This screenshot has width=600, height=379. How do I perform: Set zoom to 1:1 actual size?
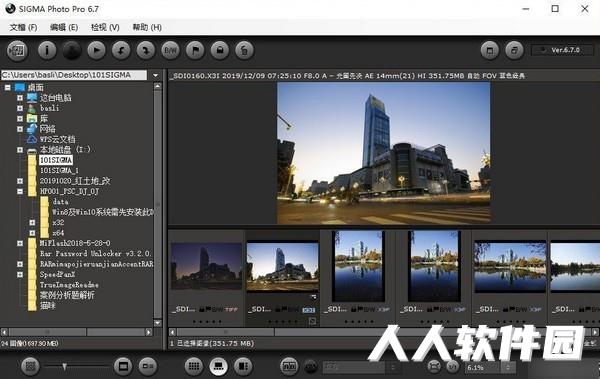coord(453,367)
